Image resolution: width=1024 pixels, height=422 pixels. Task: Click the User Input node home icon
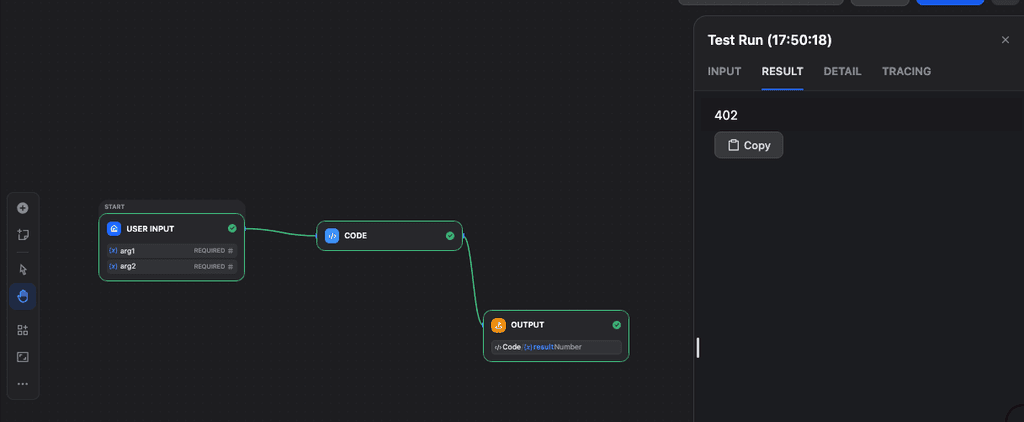(x=114, y=229)
